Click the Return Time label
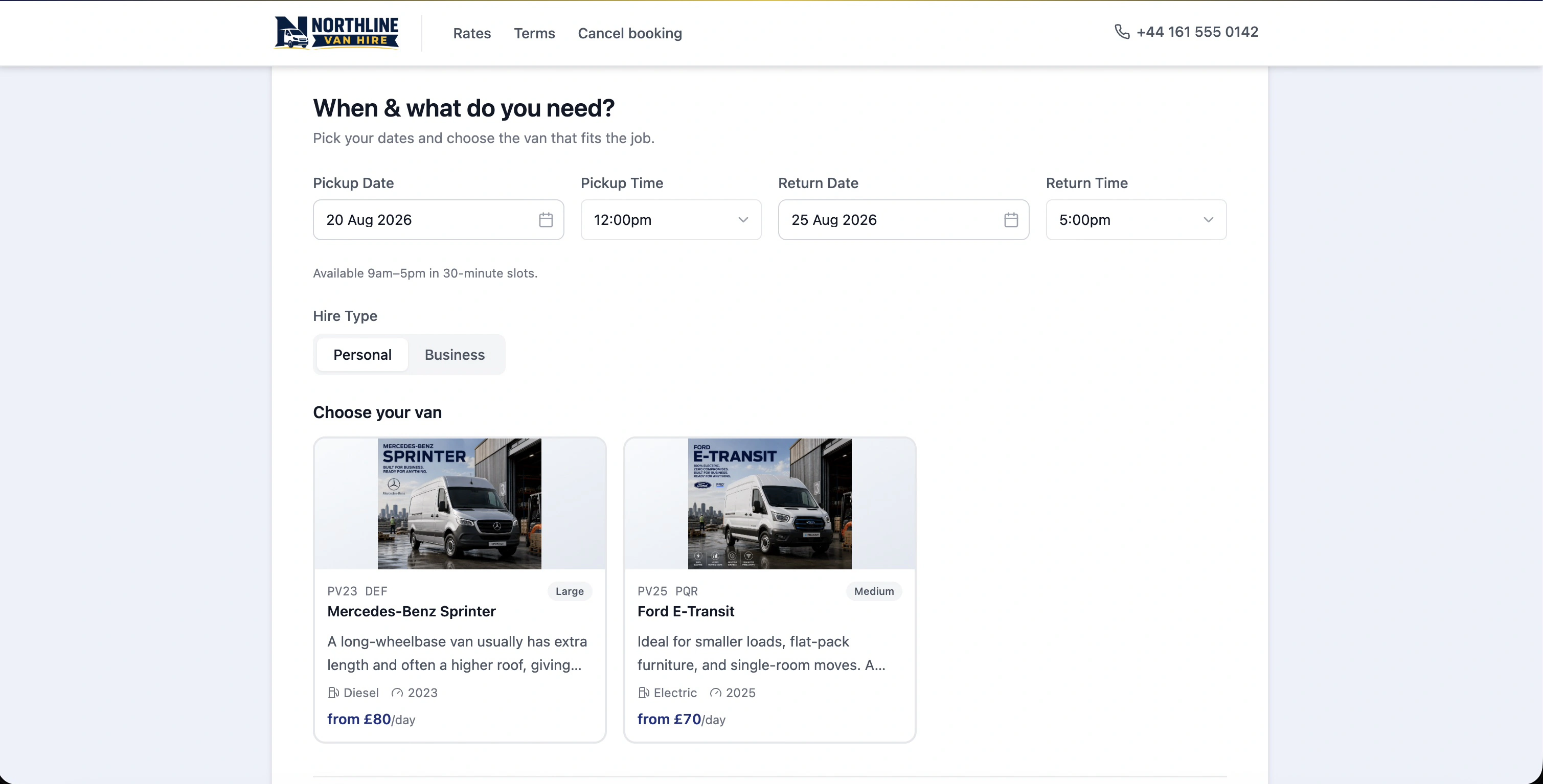1543x784 pixels. click(x=1086, y=183)
